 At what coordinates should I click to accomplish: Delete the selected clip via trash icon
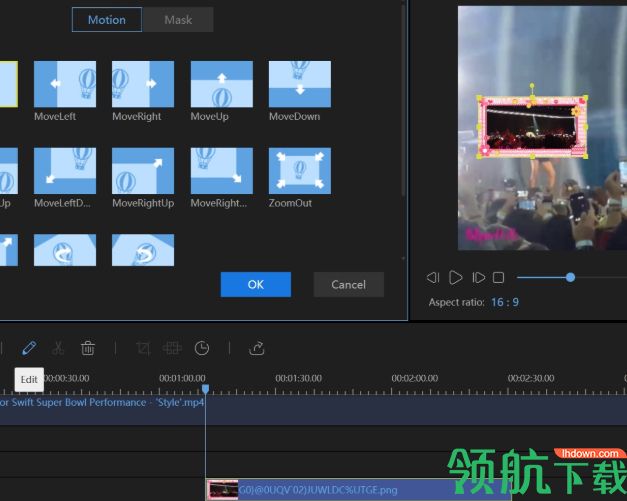pyautogui.click(x=88, y=348)
